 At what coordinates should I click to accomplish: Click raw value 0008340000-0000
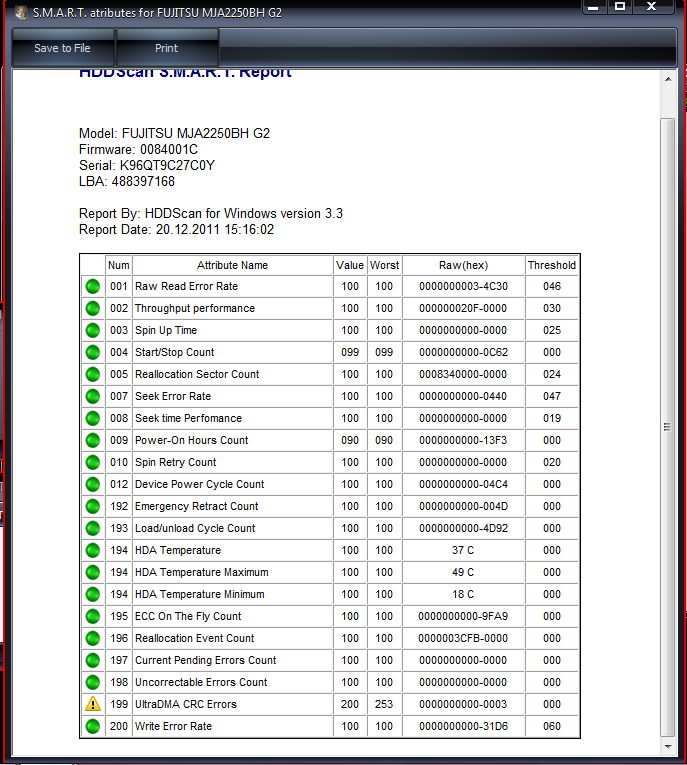[x=463, y=374]
